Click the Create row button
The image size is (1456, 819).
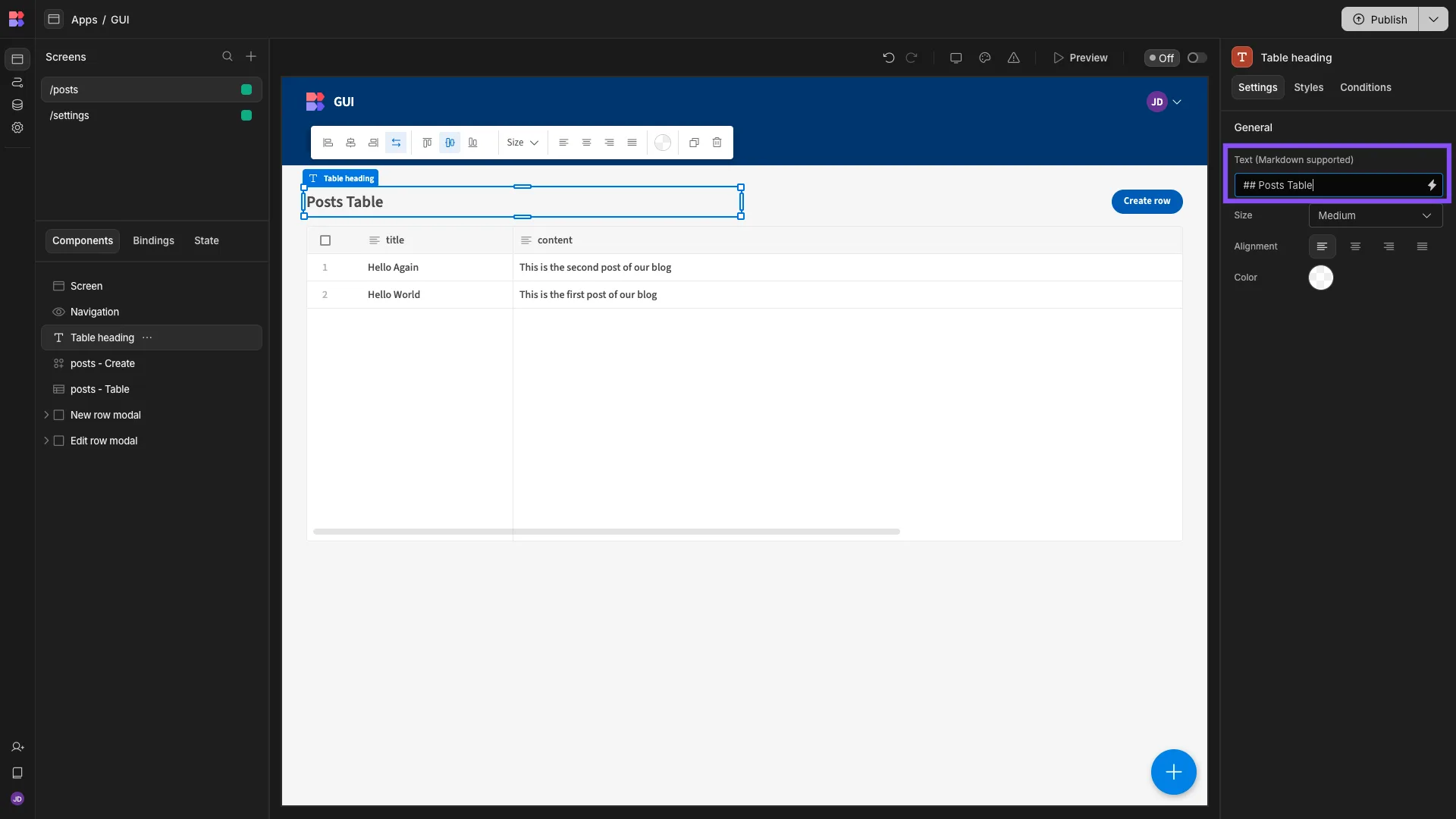tap(1147, 201)
